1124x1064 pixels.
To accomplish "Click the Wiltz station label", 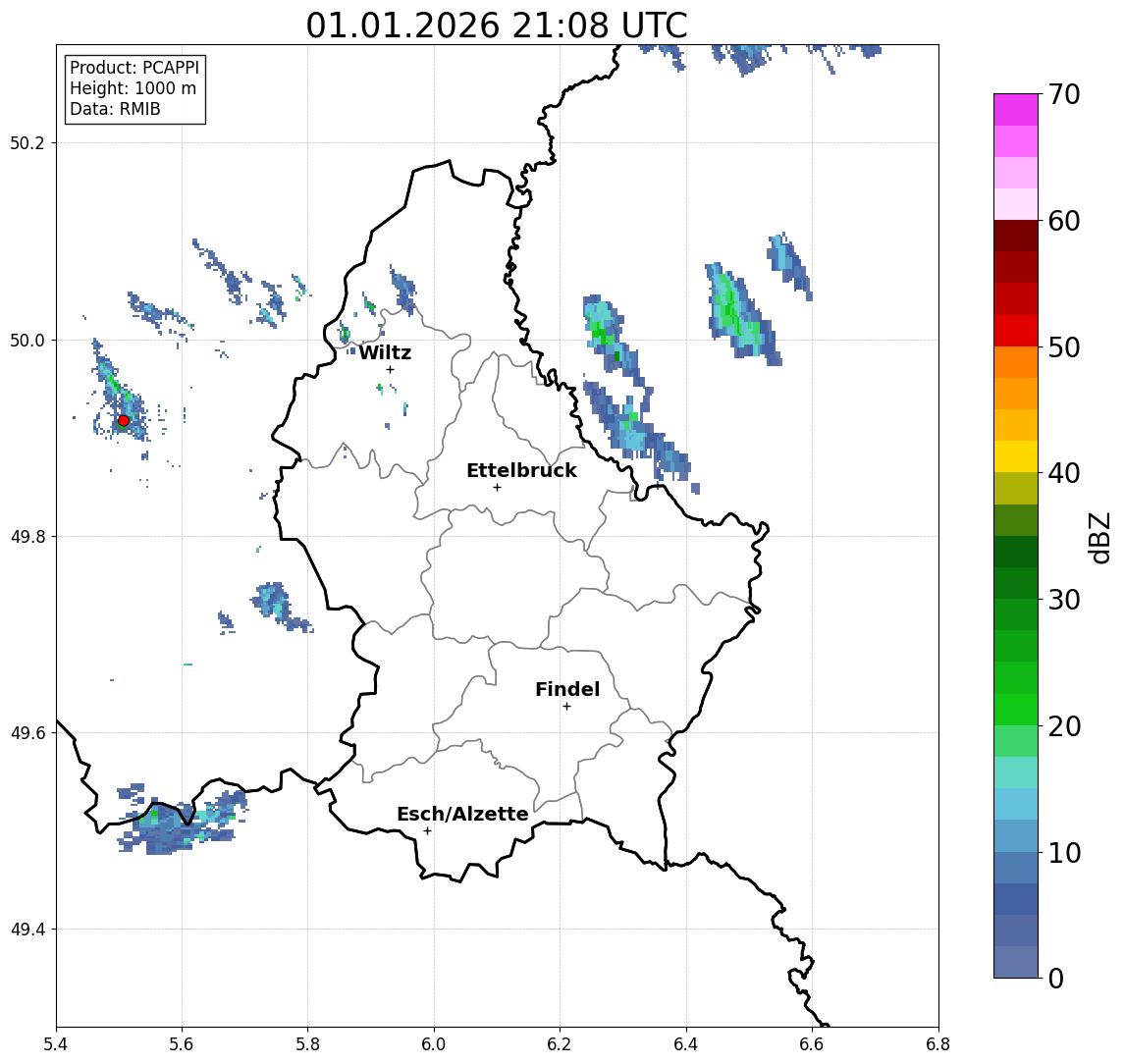I will [385, 352].
